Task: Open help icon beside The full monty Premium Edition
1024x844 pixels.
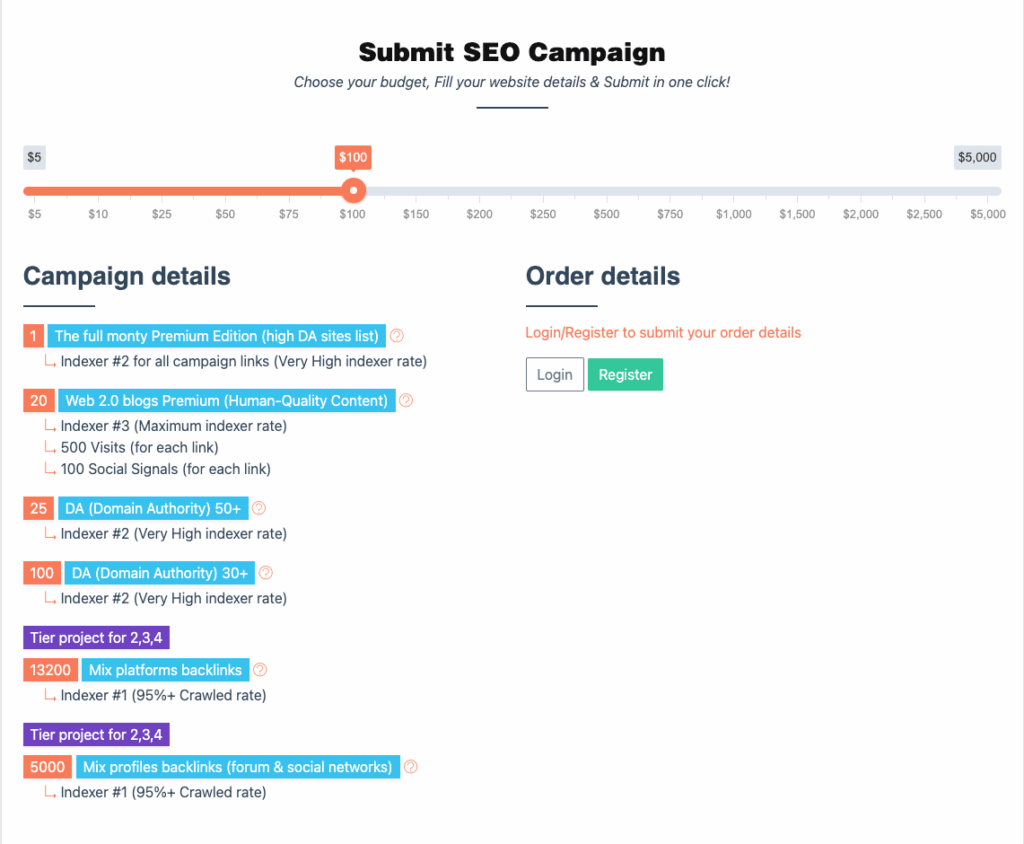Action: pos(396,336)
